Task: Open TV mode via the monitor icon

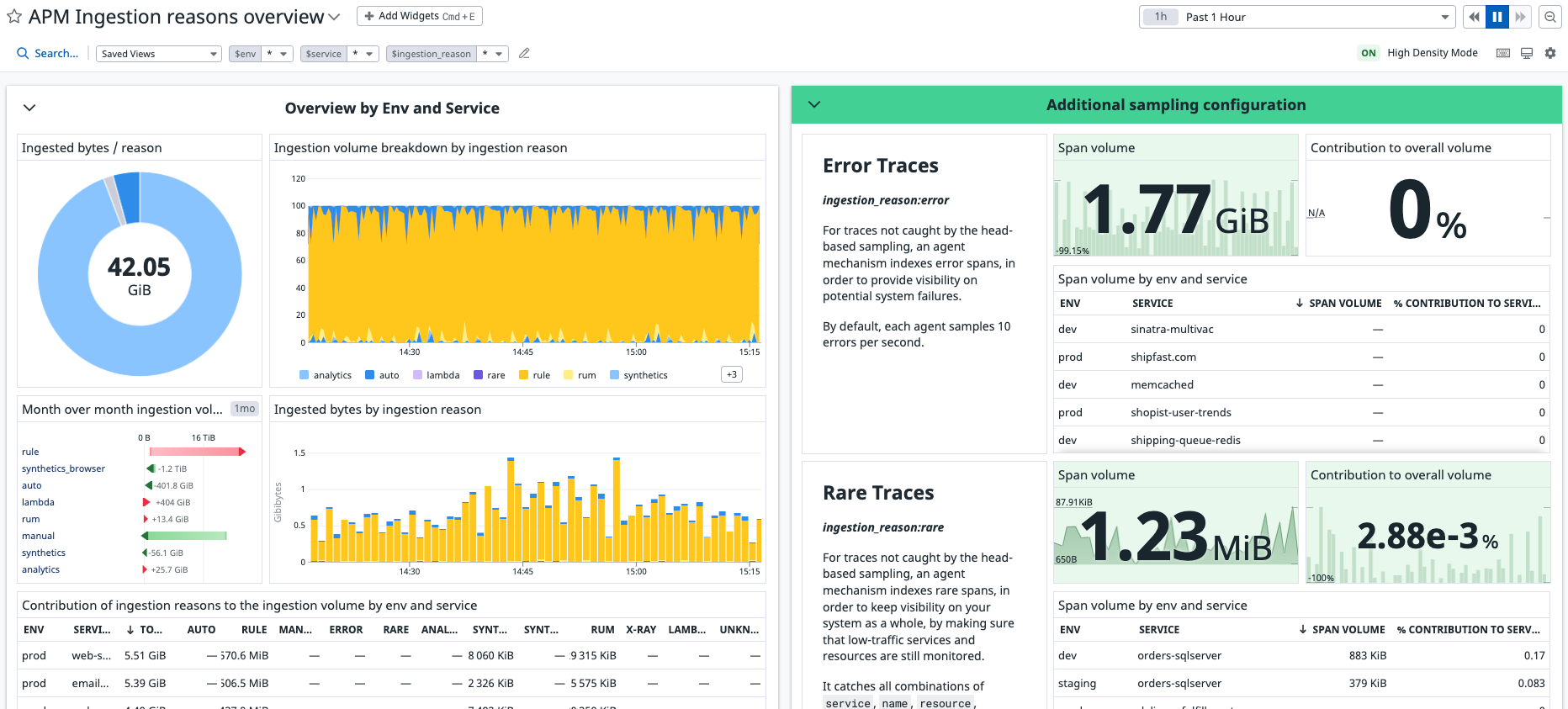Action: (1527, 53)
